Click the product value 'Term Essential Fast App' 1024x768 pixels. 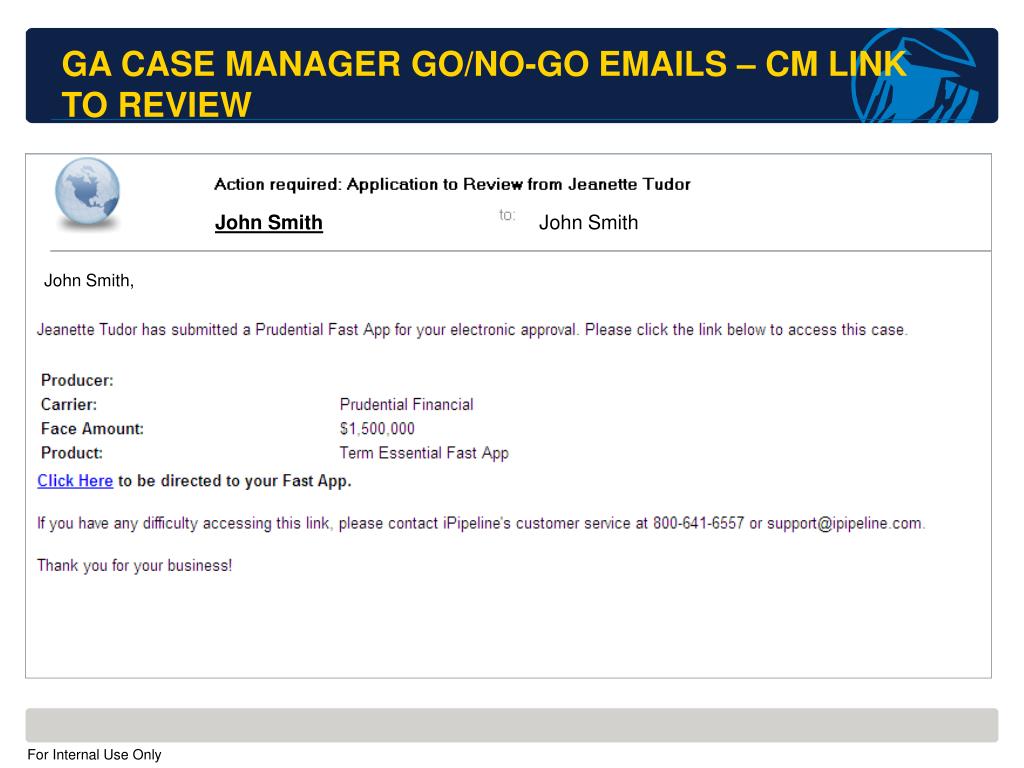coord(424,453)
